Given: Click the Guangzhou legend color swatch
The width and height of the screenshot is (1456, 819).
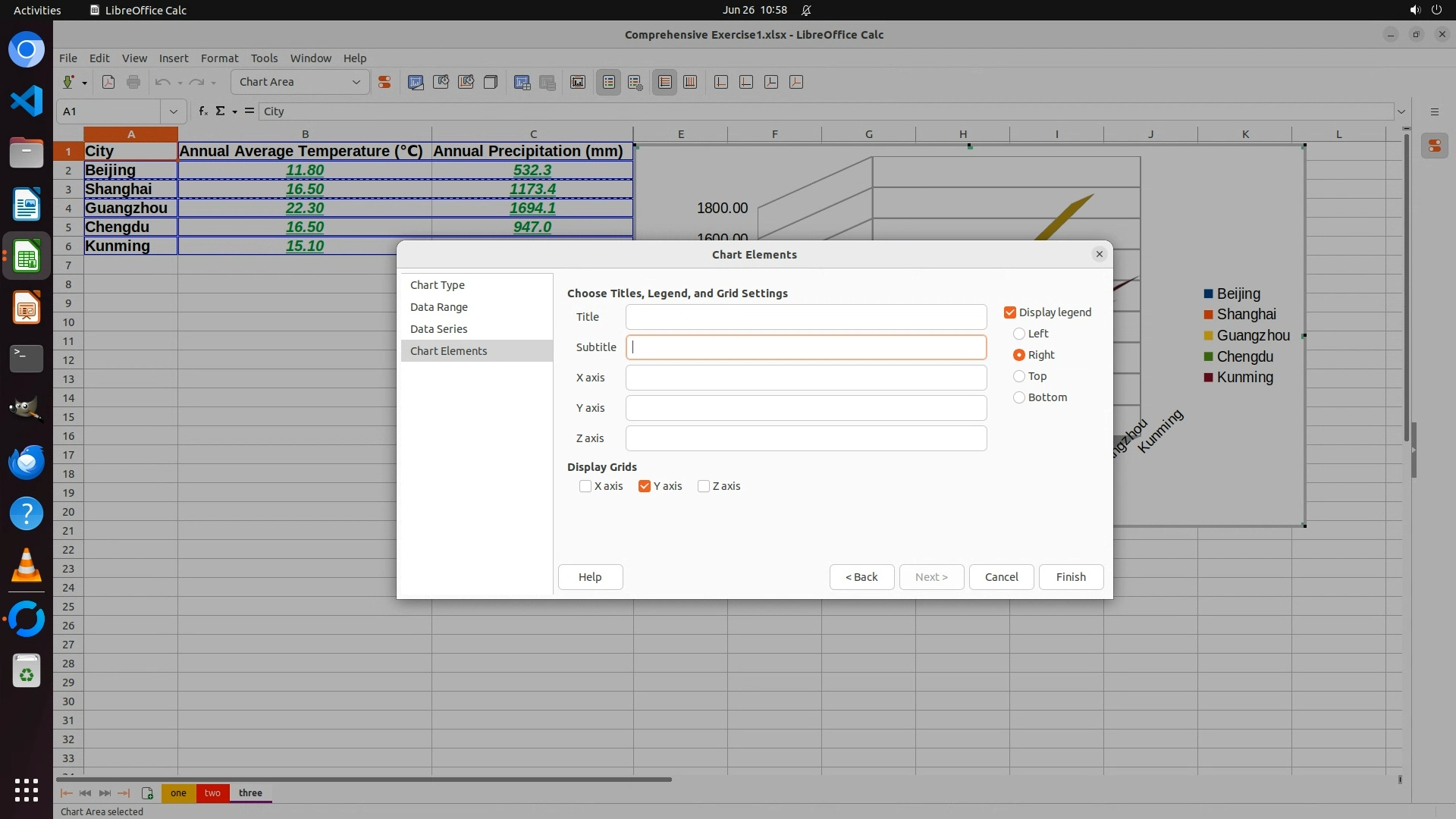Looking at the screenshot, I should point(1209,336).
